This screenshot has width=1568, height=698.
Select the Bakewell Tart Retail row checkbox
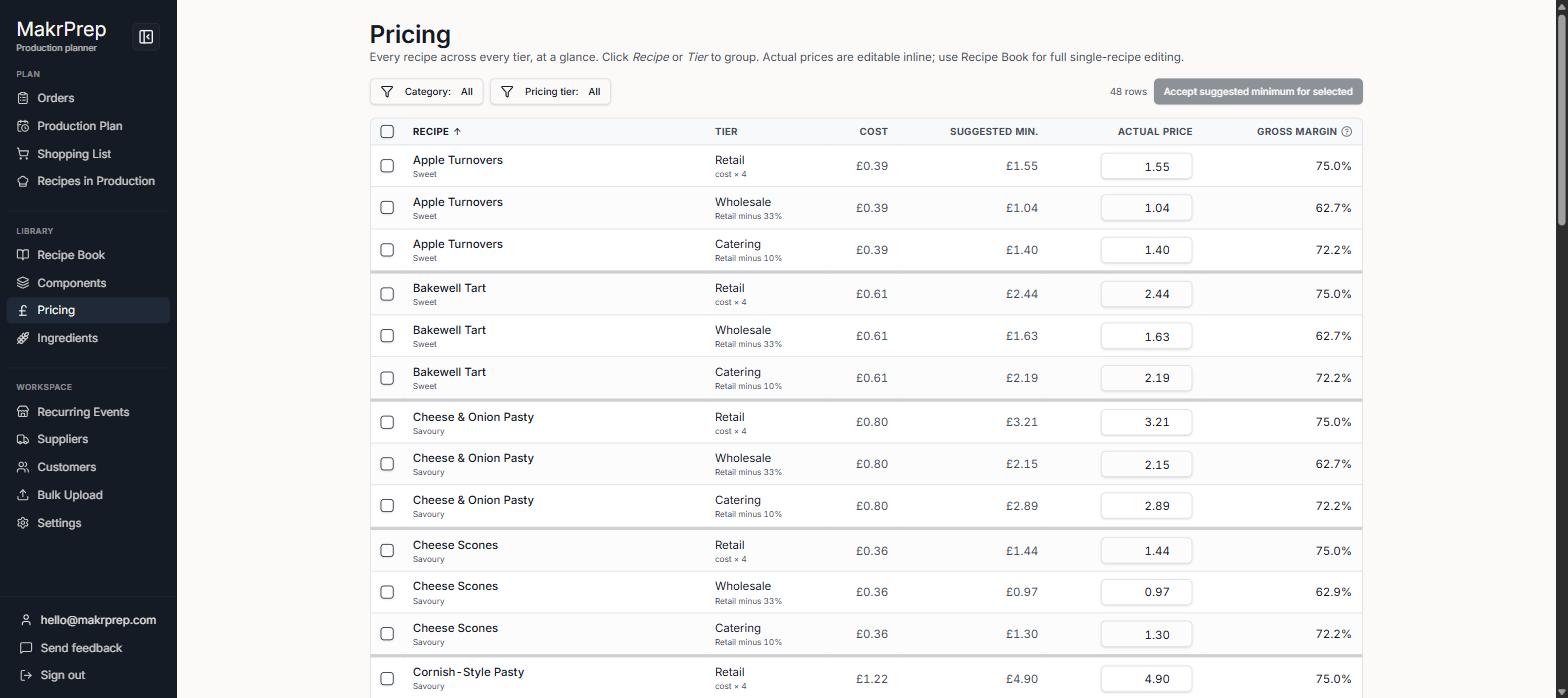click(x=387, y=294)
